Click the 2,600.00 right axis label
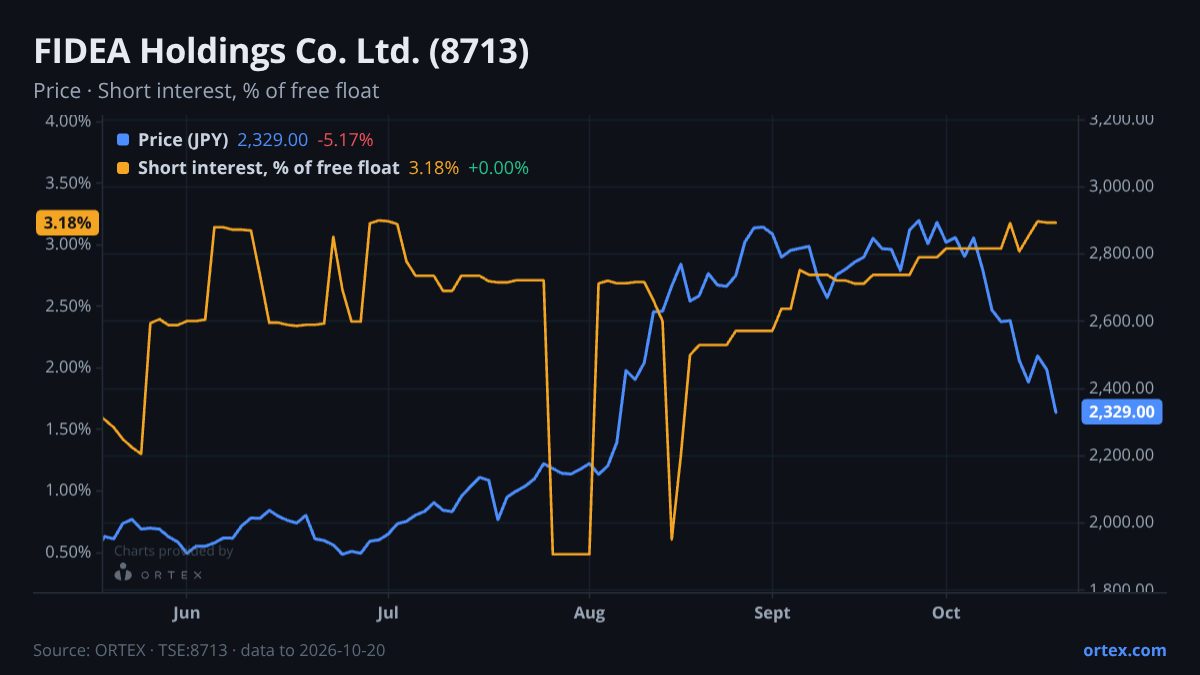 pos(1122,321)
